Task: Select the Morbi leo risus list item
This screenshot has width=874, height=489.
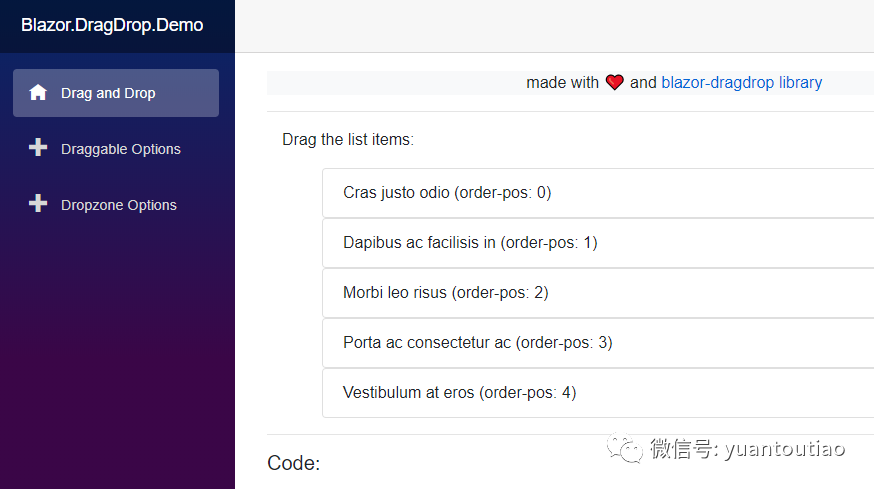Action: [598, 293]
